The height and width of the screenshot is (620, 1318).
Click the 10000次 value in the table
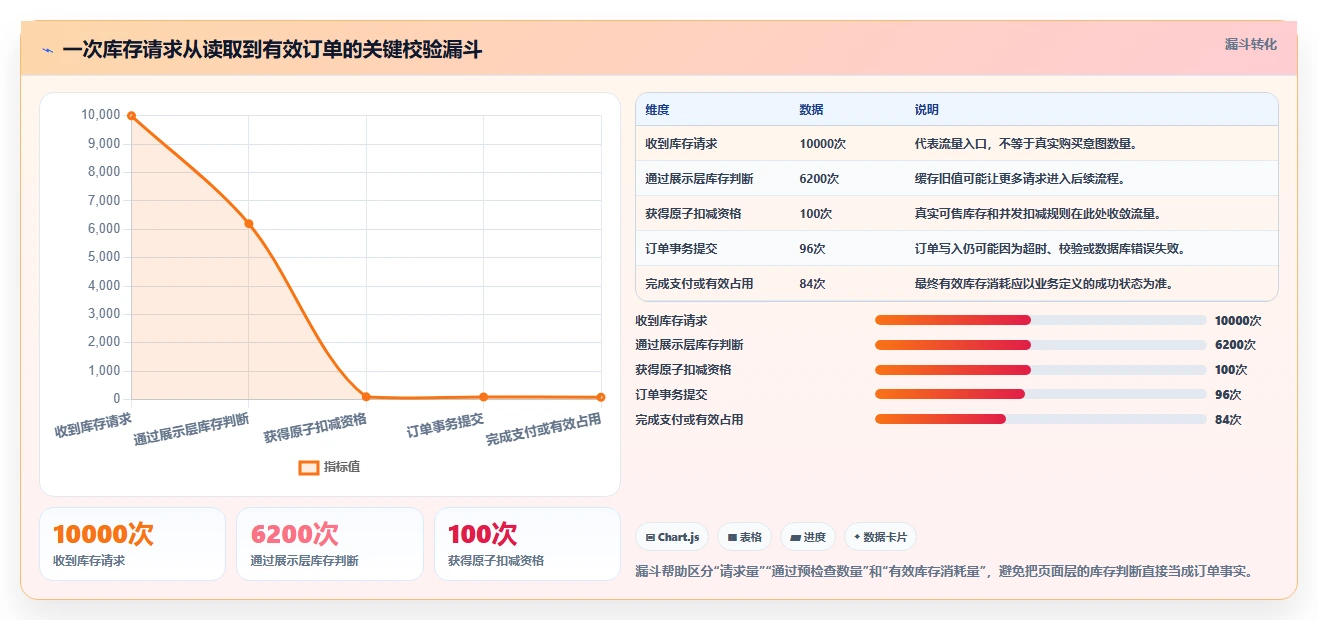point(823,144)
